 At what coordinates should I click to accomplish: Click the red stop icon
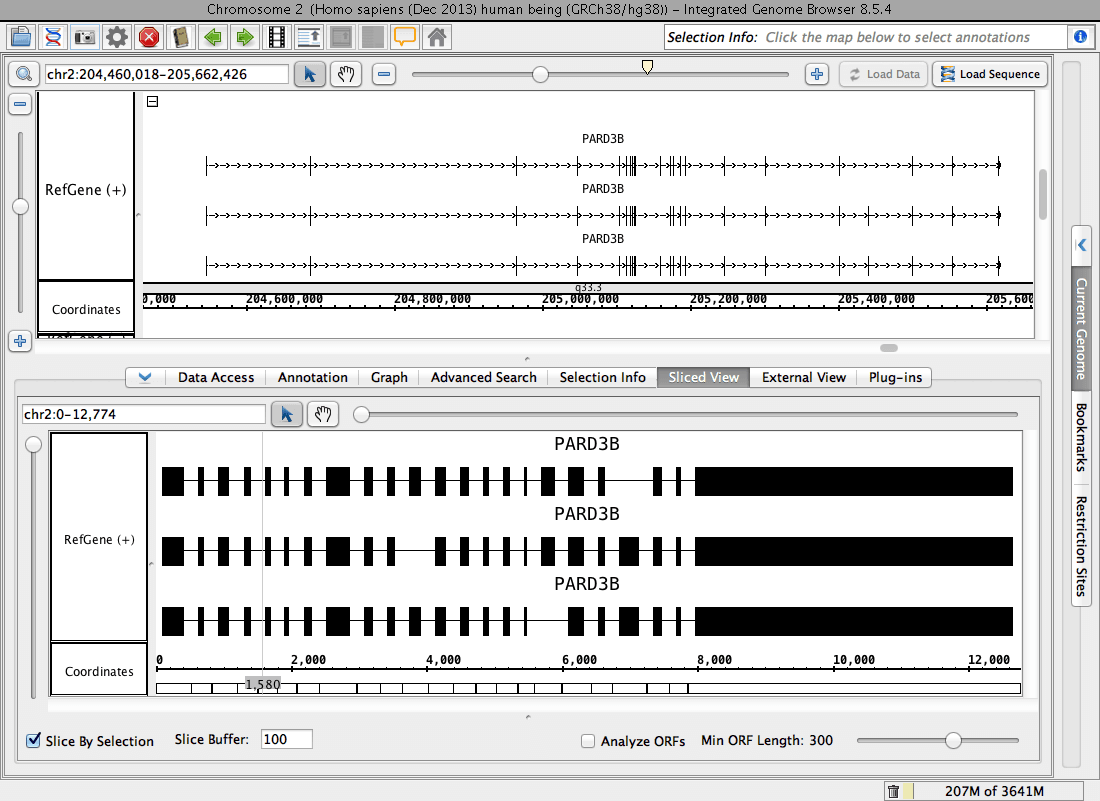[x=149, y=38]
